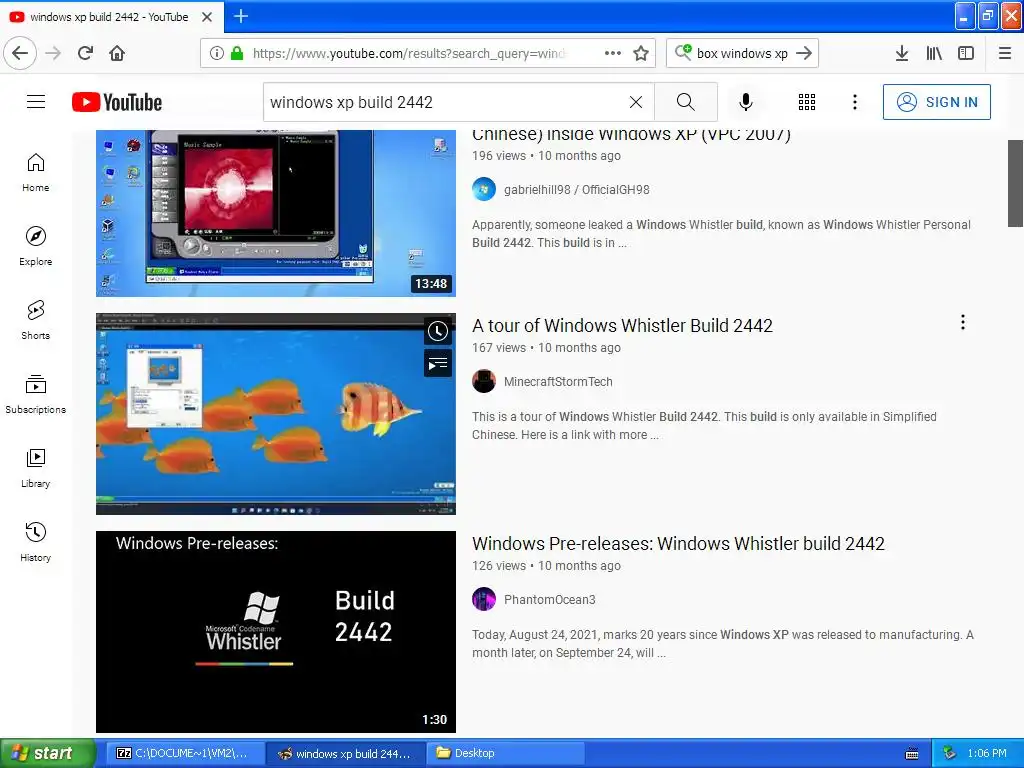
Task: Open 'A tour of Windows Whistler Build 2442' title
Action: tap(622, 325)
